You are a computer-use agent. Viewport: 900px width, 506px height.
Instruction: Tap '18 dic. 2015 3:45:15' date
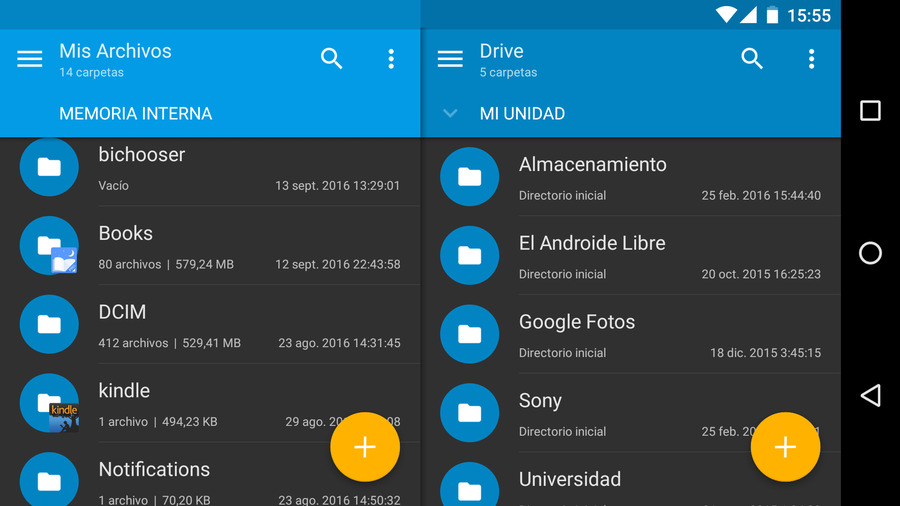(766, 353)
